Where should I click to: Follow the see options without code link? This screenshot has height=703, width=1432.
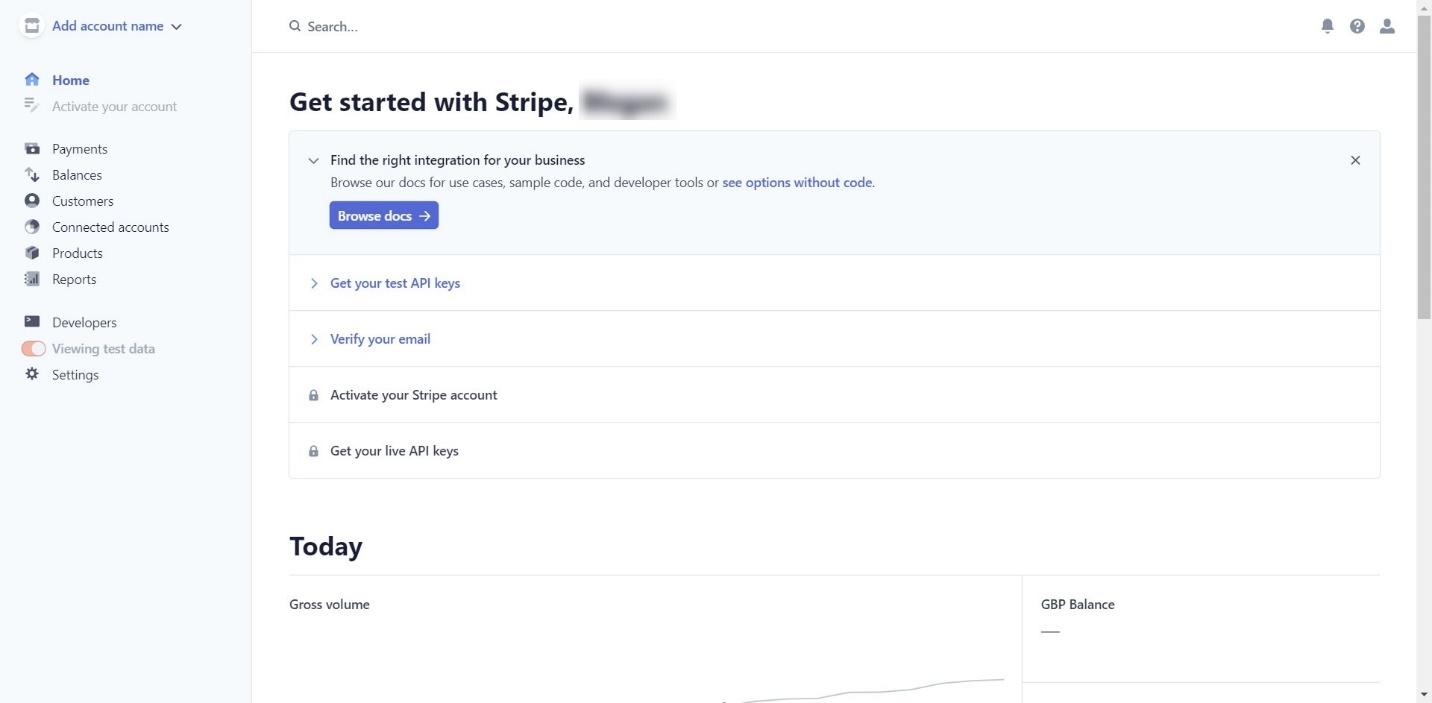pos(797,183)
